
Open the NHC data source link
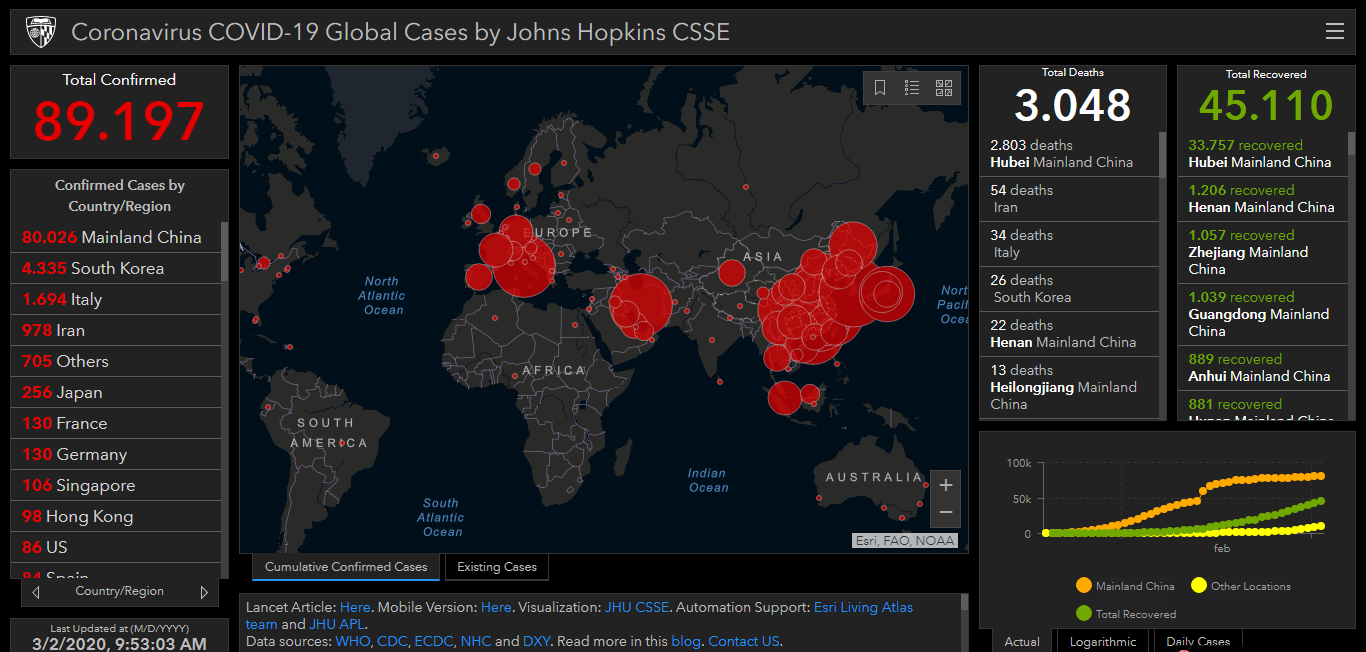(x=476, y=641)
